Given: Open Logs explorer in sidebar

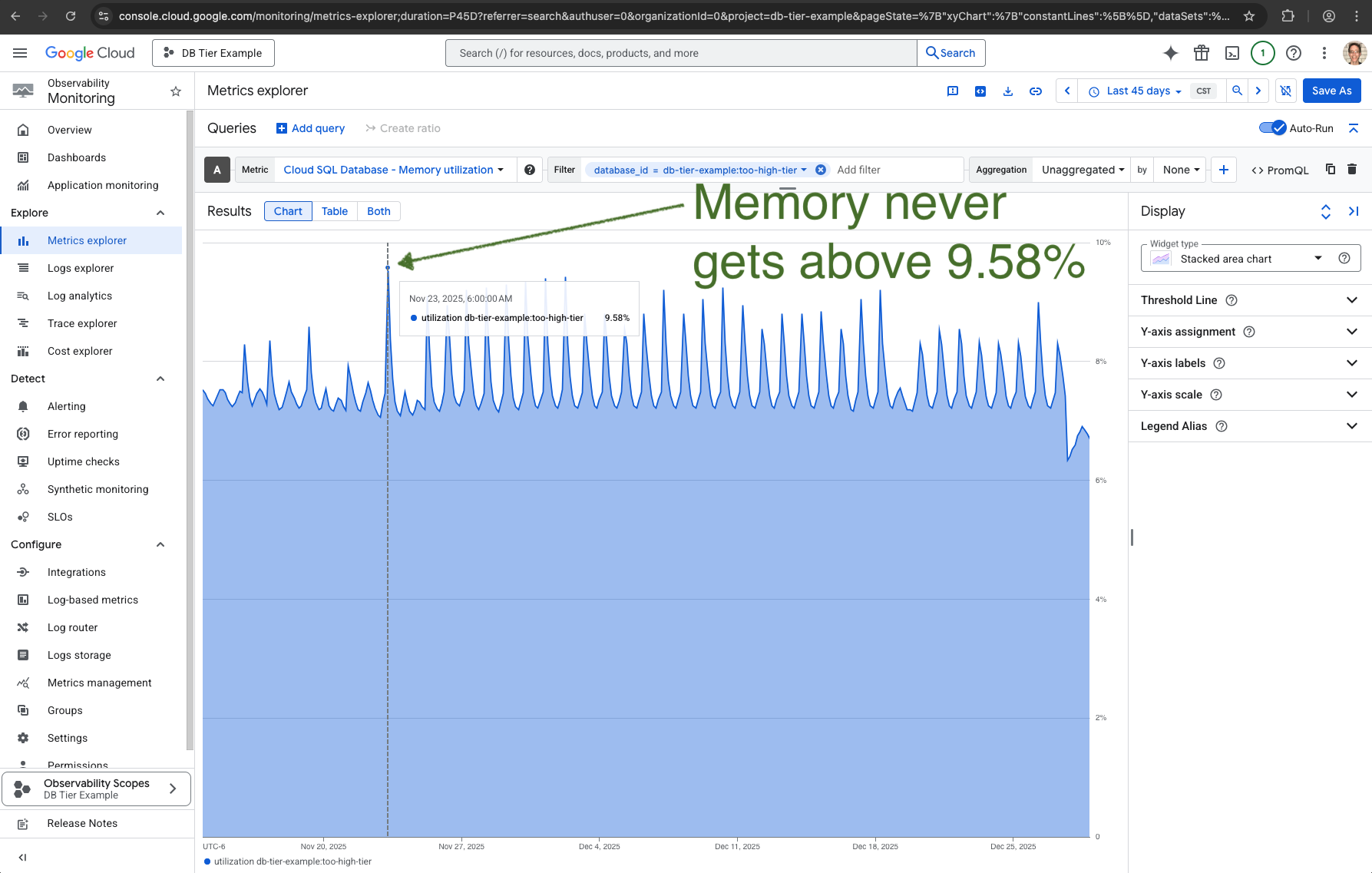Looking at the screenshot, I should pos(81,268).
